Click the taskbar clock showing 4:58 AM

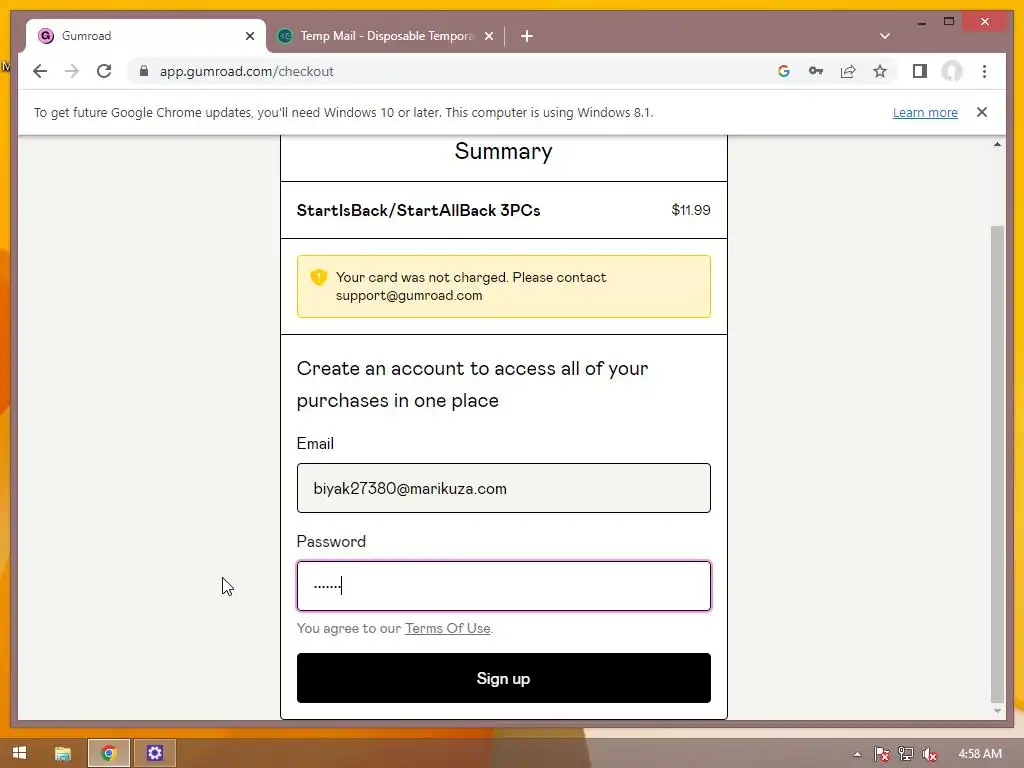(x=980, y=754)
